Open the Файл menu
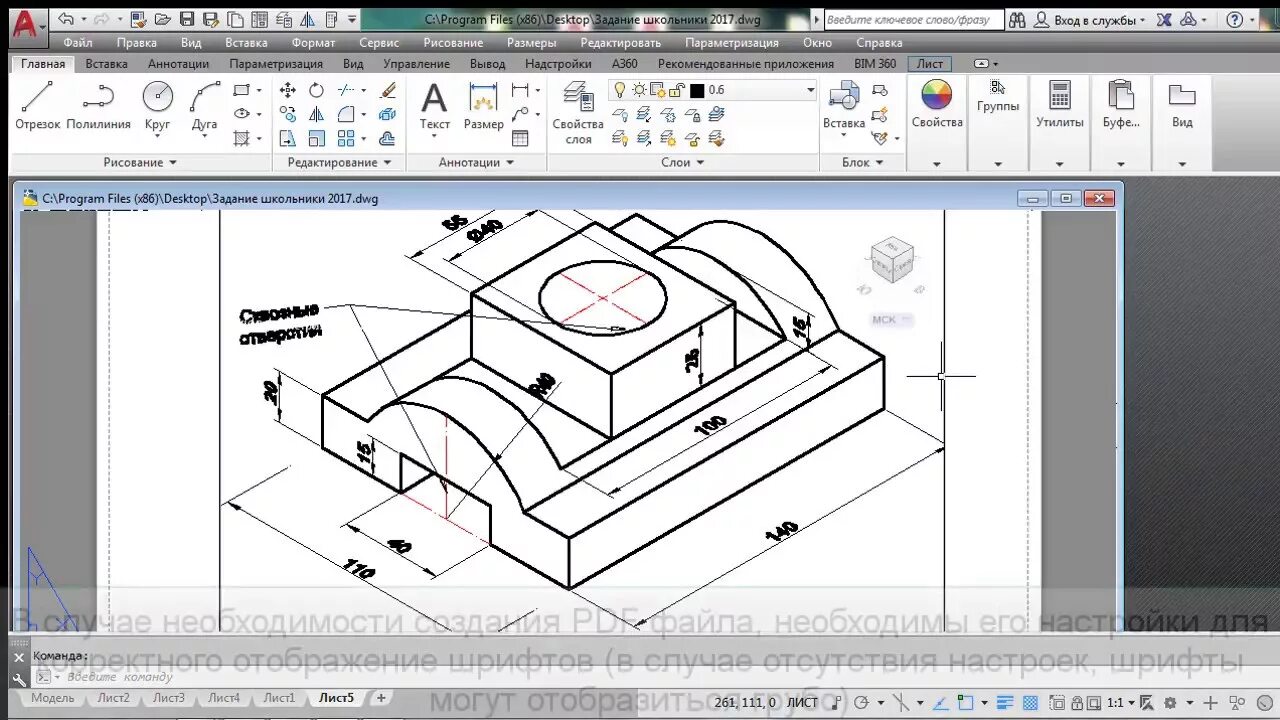This screenshot has height=720, width=1280. coord(77,42)
